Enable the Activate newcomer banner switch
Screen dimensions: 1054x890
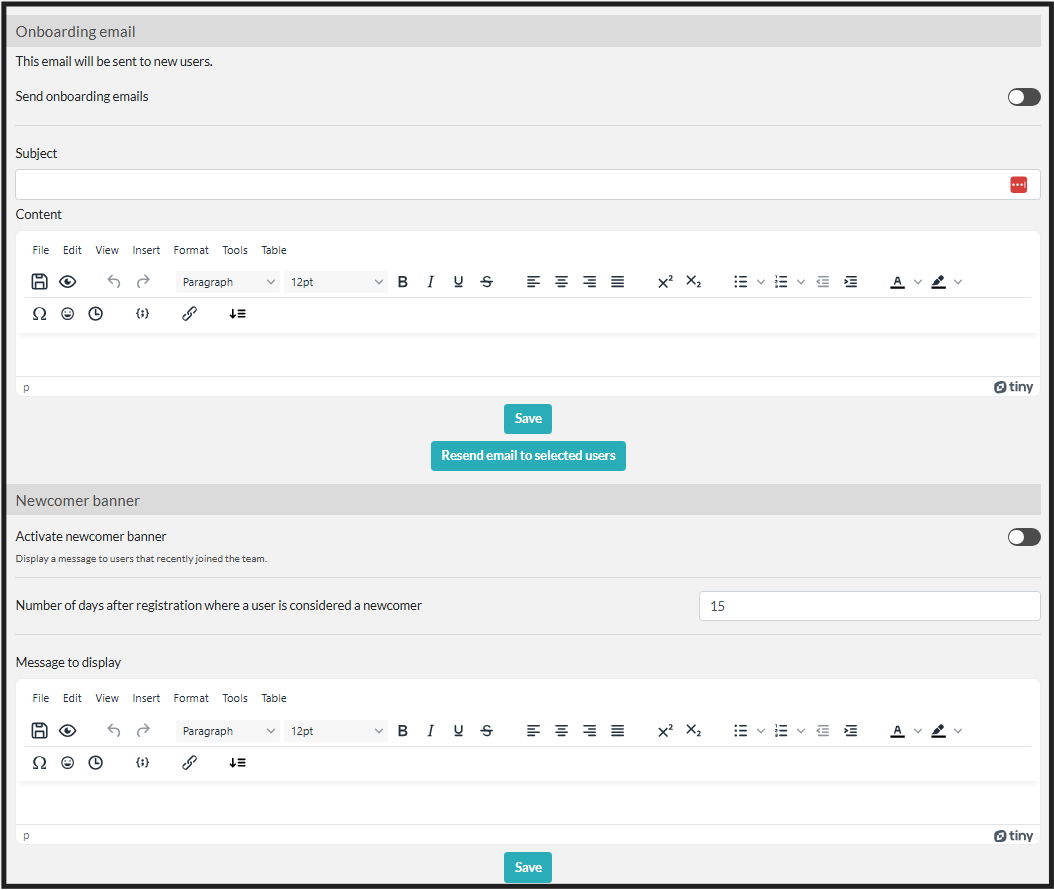coord(1024,537)
